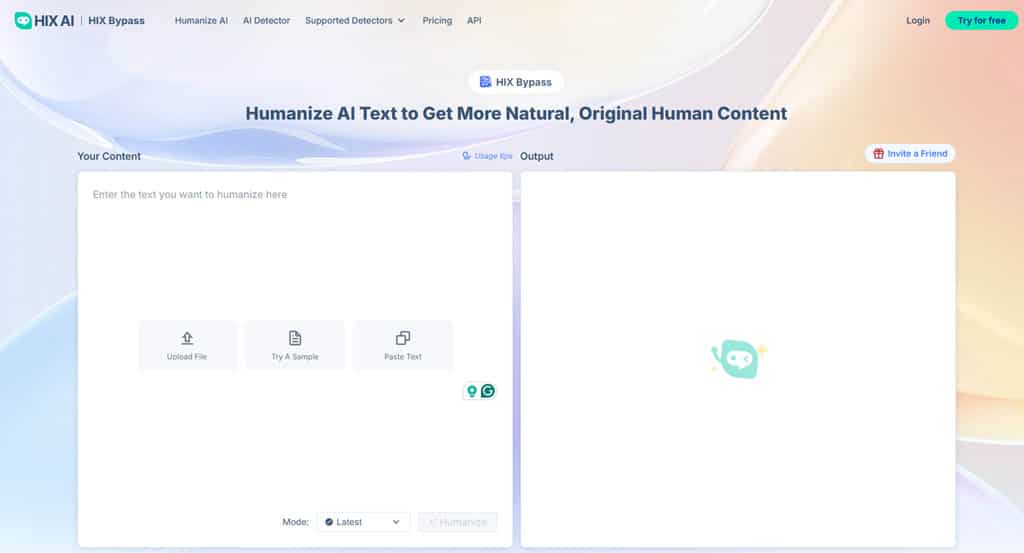The width and height of the screenshot is (1024, 553).
Task: Click the HIX Bypass badge above headline
Action: (516, 82)
